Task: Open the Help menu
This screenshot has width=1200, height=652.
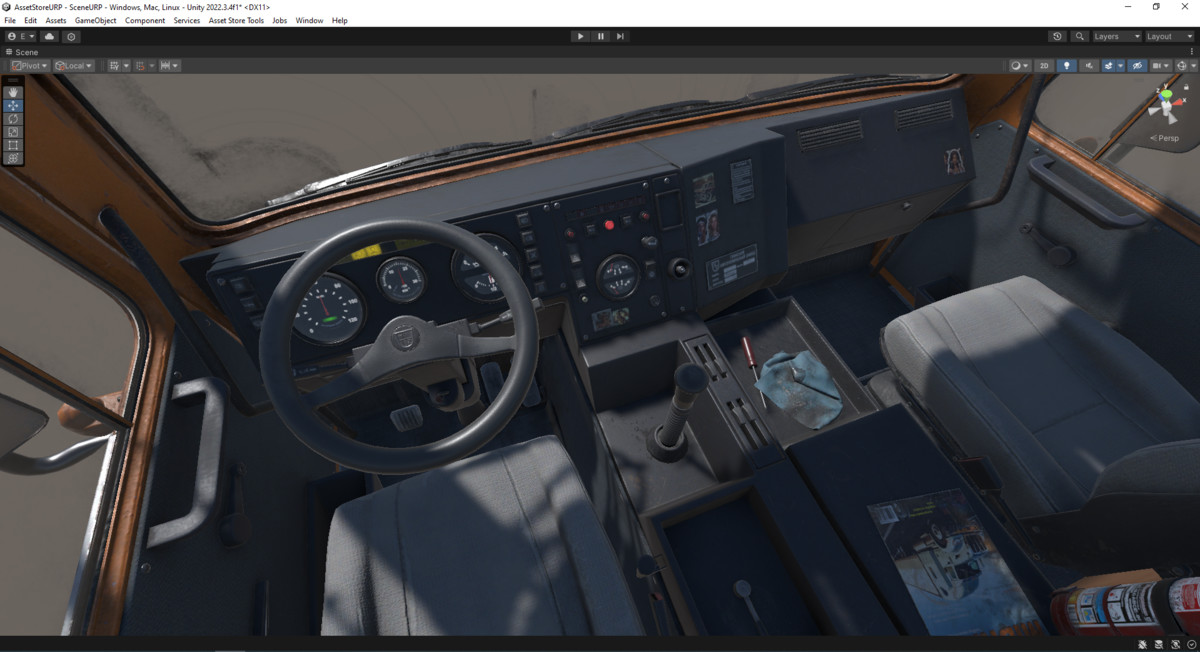Action: click(x=340, y=20)
